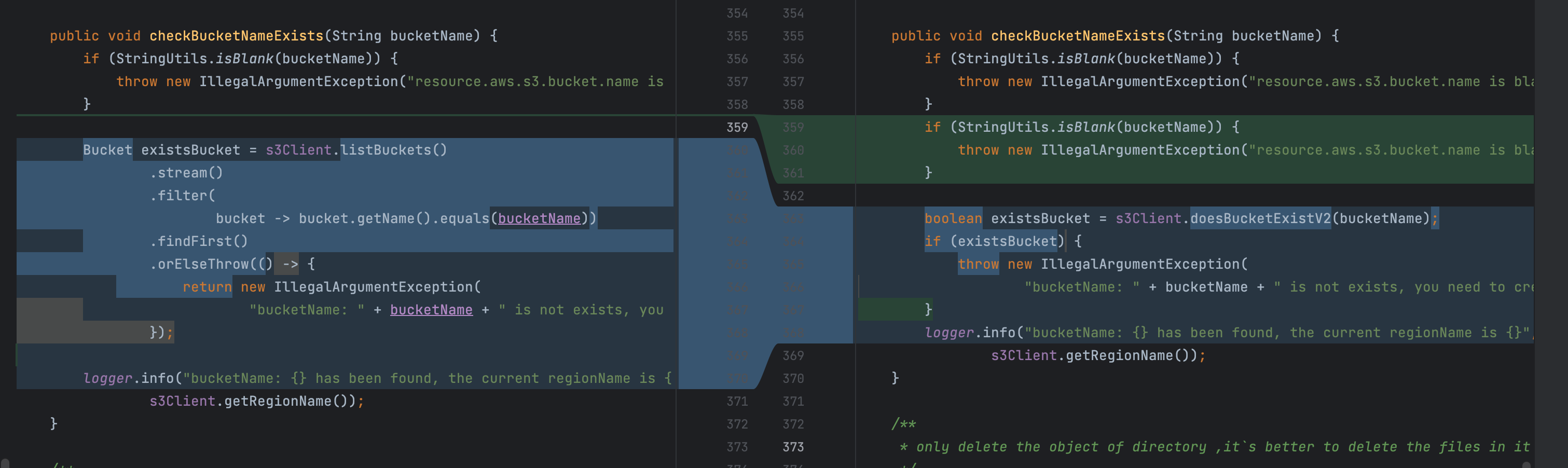Click line number 359 in left gutter column

coord(736,127)
